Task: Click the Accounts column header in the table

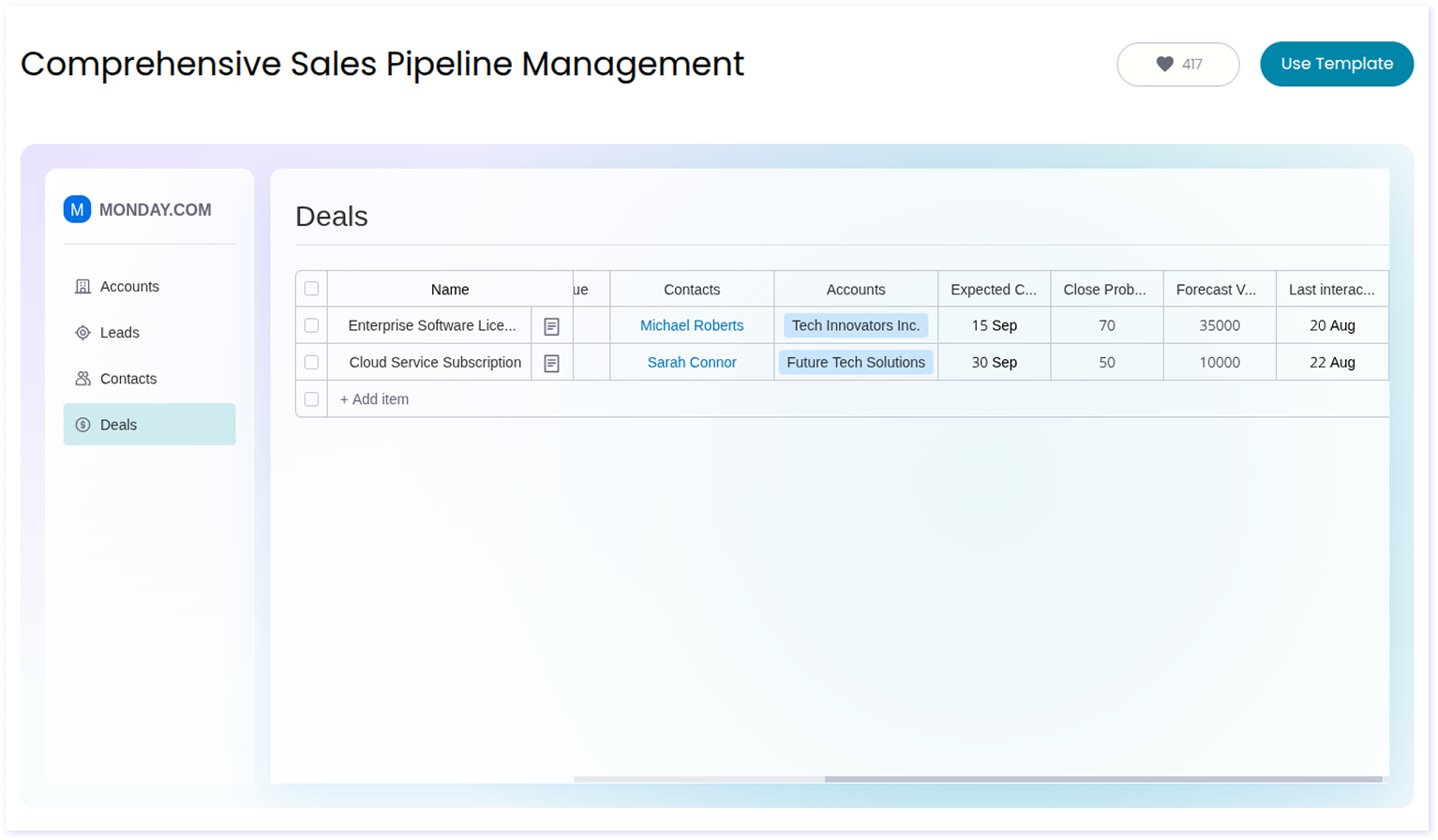Action: (856, 290)
